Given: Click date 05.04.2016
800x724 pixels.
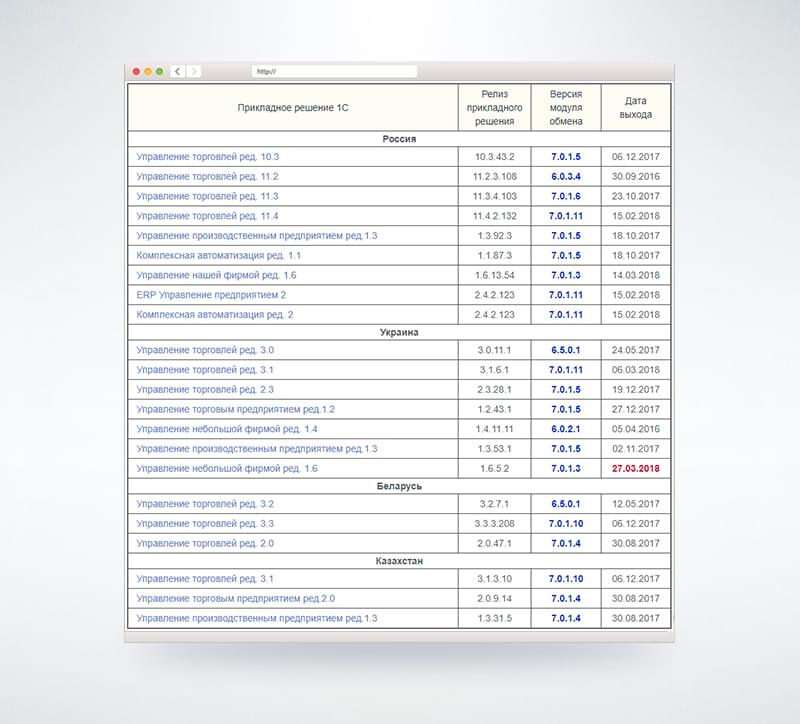Looking at the screenshot, I should pos(636,429).
